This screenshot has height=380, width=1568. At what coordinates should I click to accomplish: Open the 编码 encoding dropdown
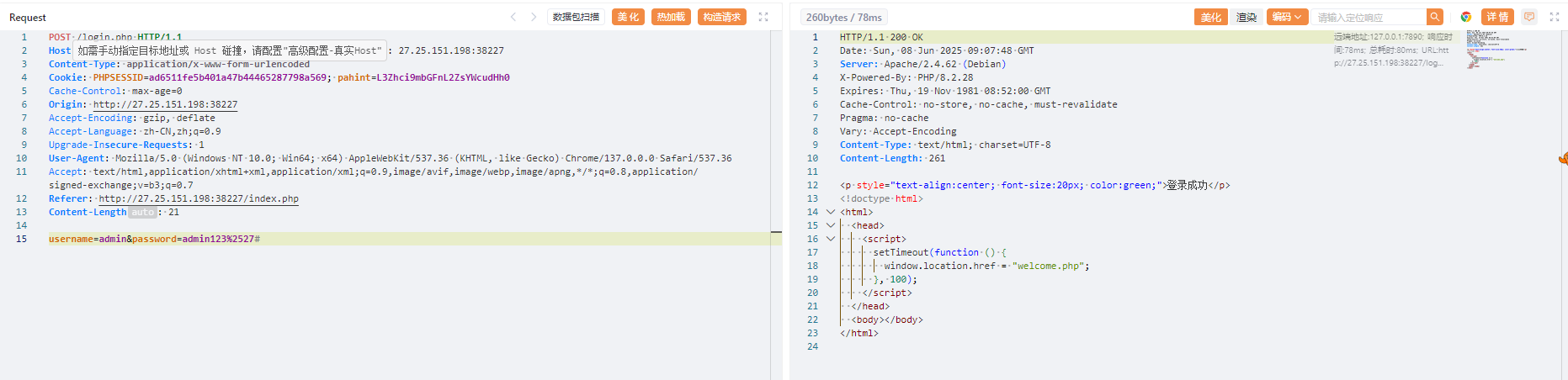[1287, 17]
